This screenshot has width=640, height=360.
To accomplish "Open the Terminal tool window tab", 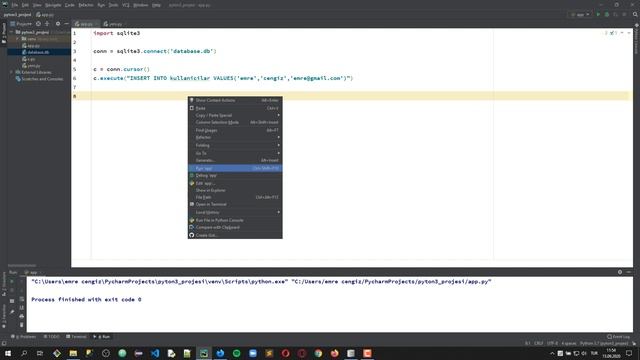I will click(76, 337).
